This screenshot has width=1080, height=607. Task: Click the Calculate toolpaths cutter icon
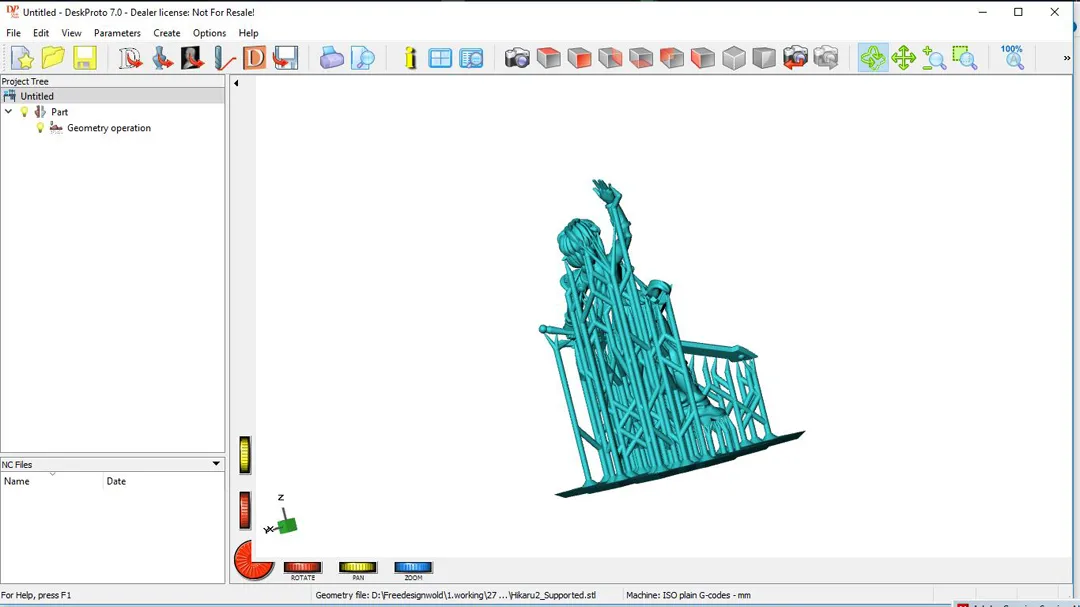coord(223,58)
